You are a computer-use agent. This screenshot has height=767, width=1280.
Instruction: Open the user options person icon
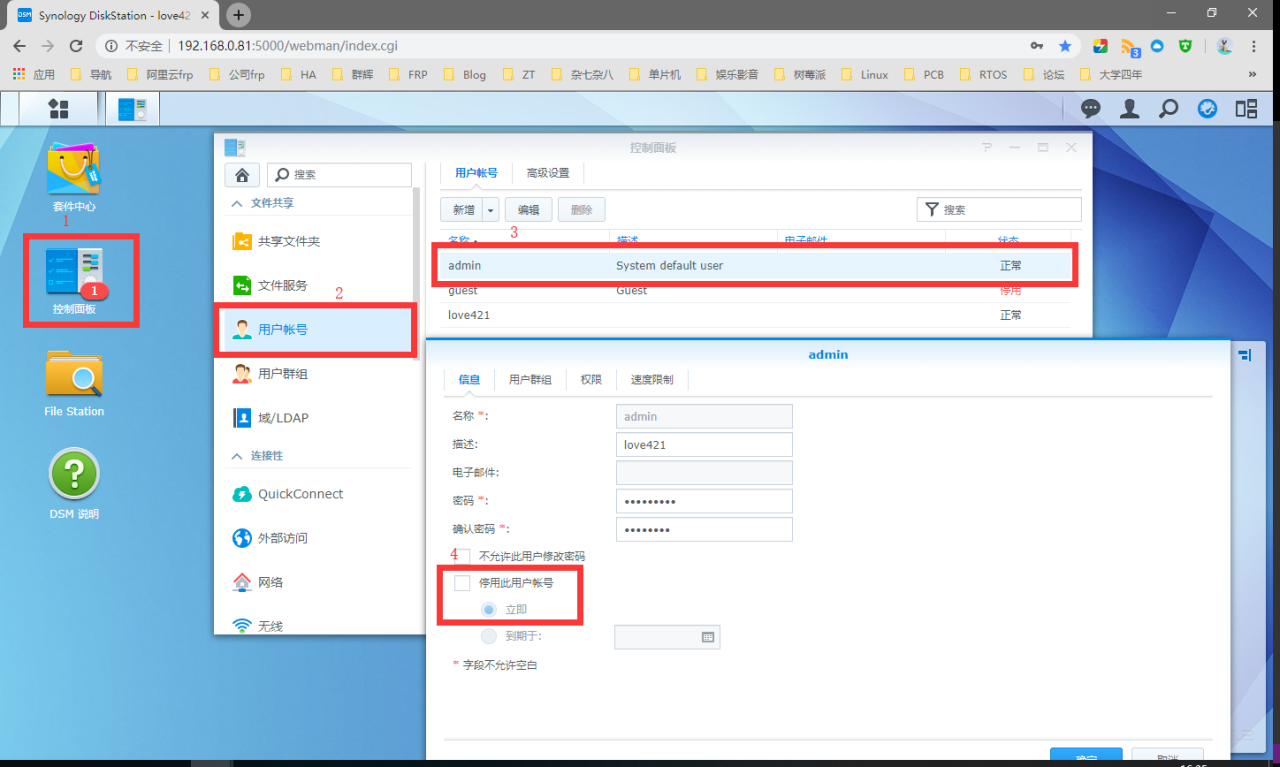[x=1130, y=109]
